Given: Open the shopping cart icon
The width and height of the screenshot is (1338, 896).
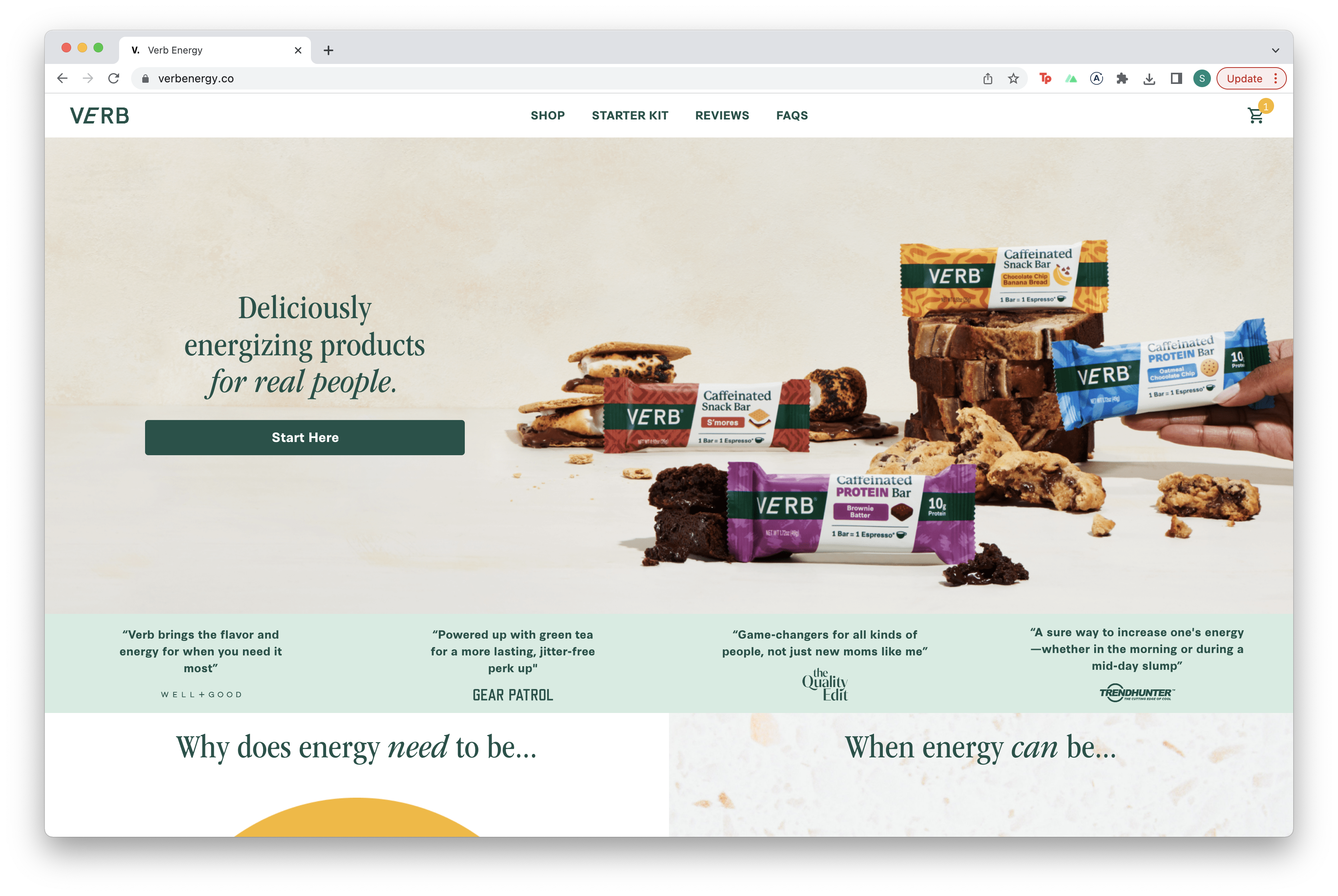Looking at the screenshot, I should [x=1255, y=115].
